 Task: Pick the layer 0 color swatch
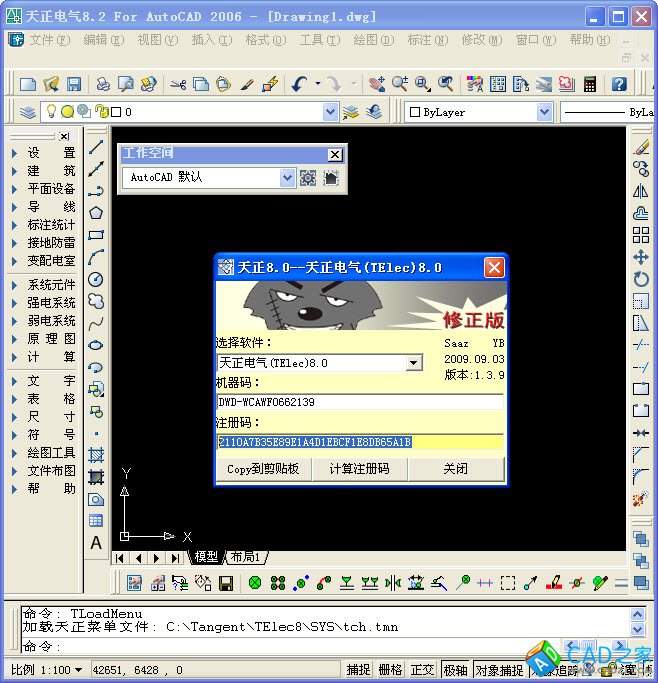click(x=116, y=112)
